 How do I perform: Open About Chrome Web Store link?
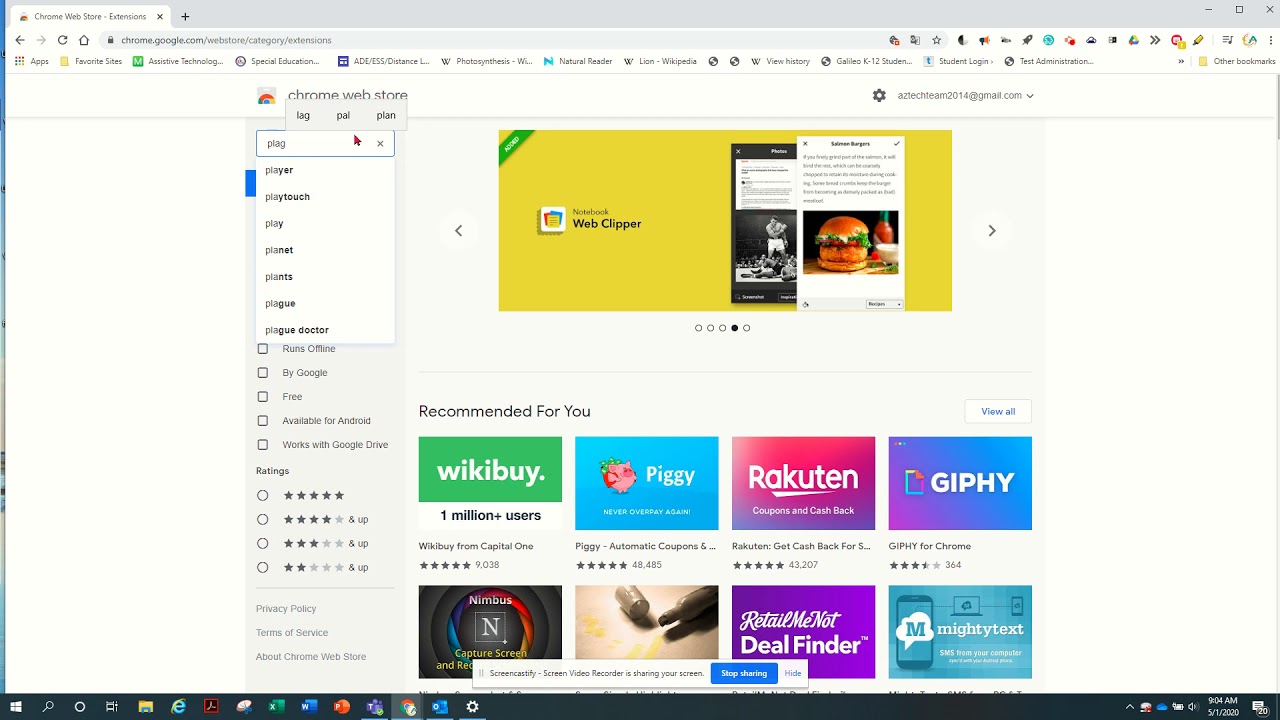click(x=311, y=657)
